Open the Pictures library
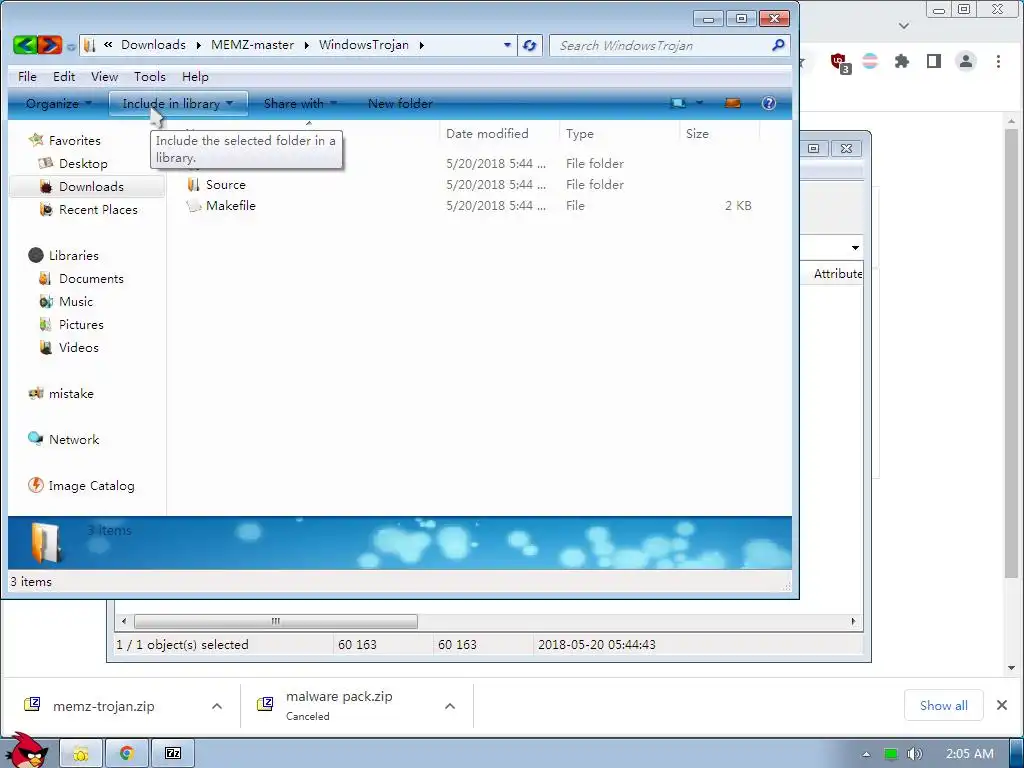Viewport: 1024px width, 768px height. [81, 325]
